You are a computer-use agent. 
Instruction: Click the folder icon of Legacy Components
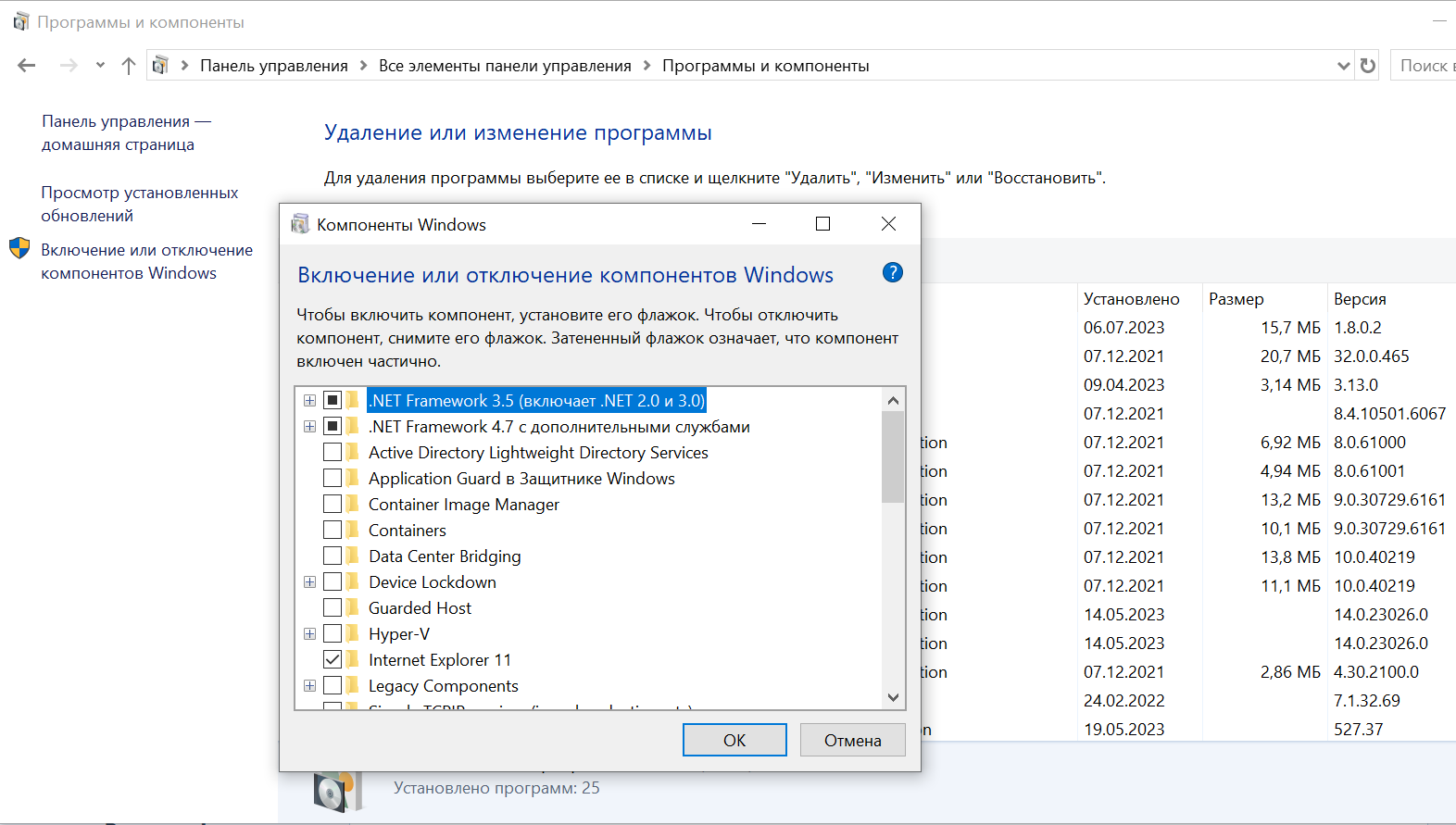[x=353, y=685]
